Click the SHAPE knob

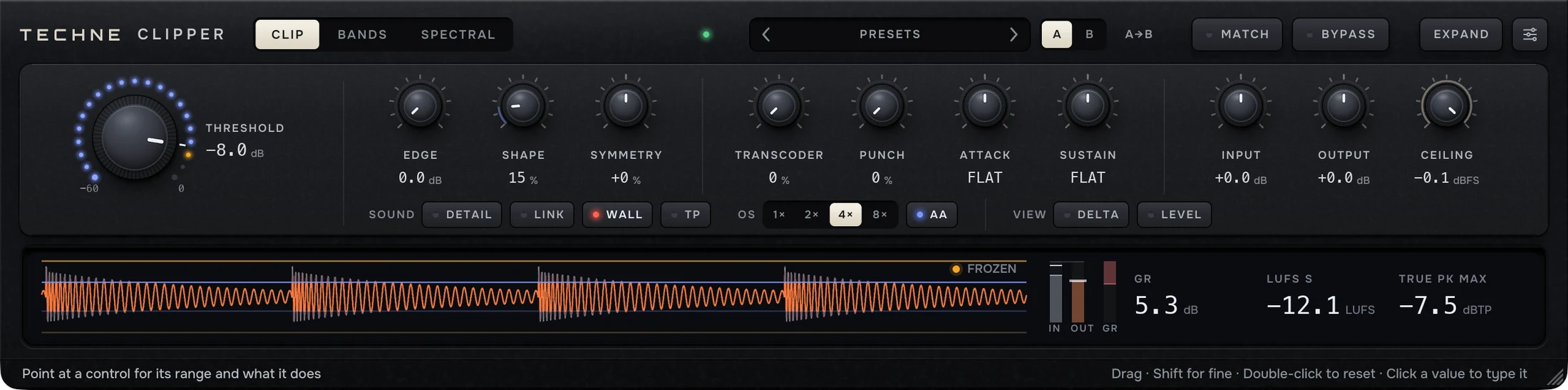click(523, 106)
